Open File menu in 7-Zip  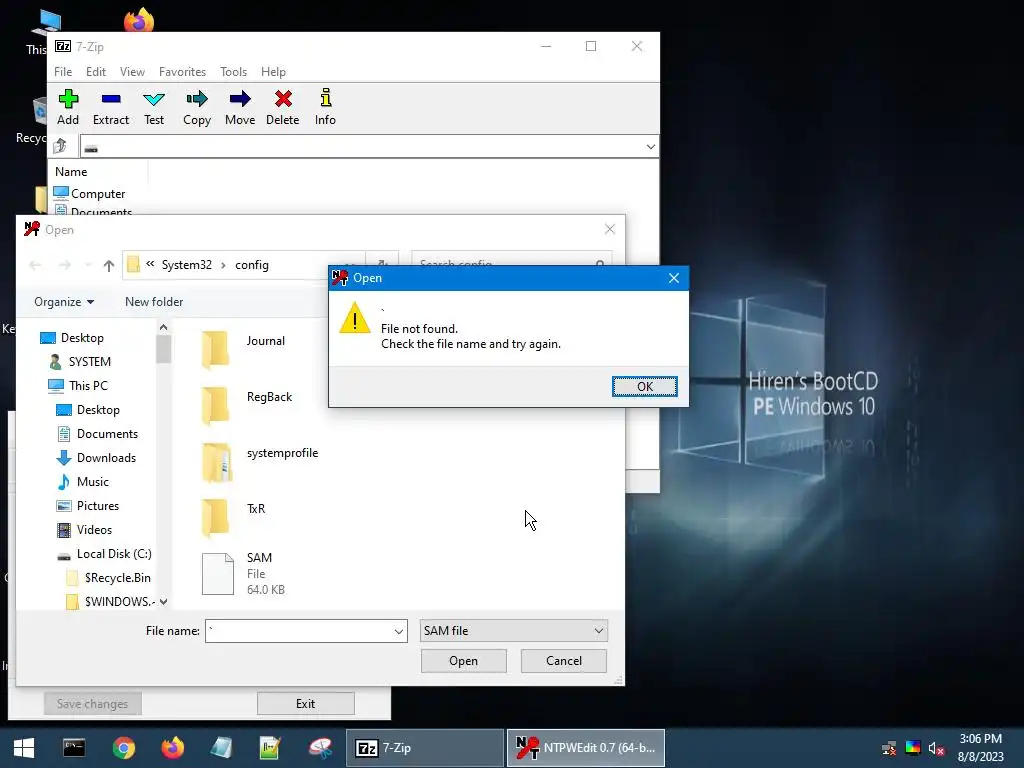(63, 72)
